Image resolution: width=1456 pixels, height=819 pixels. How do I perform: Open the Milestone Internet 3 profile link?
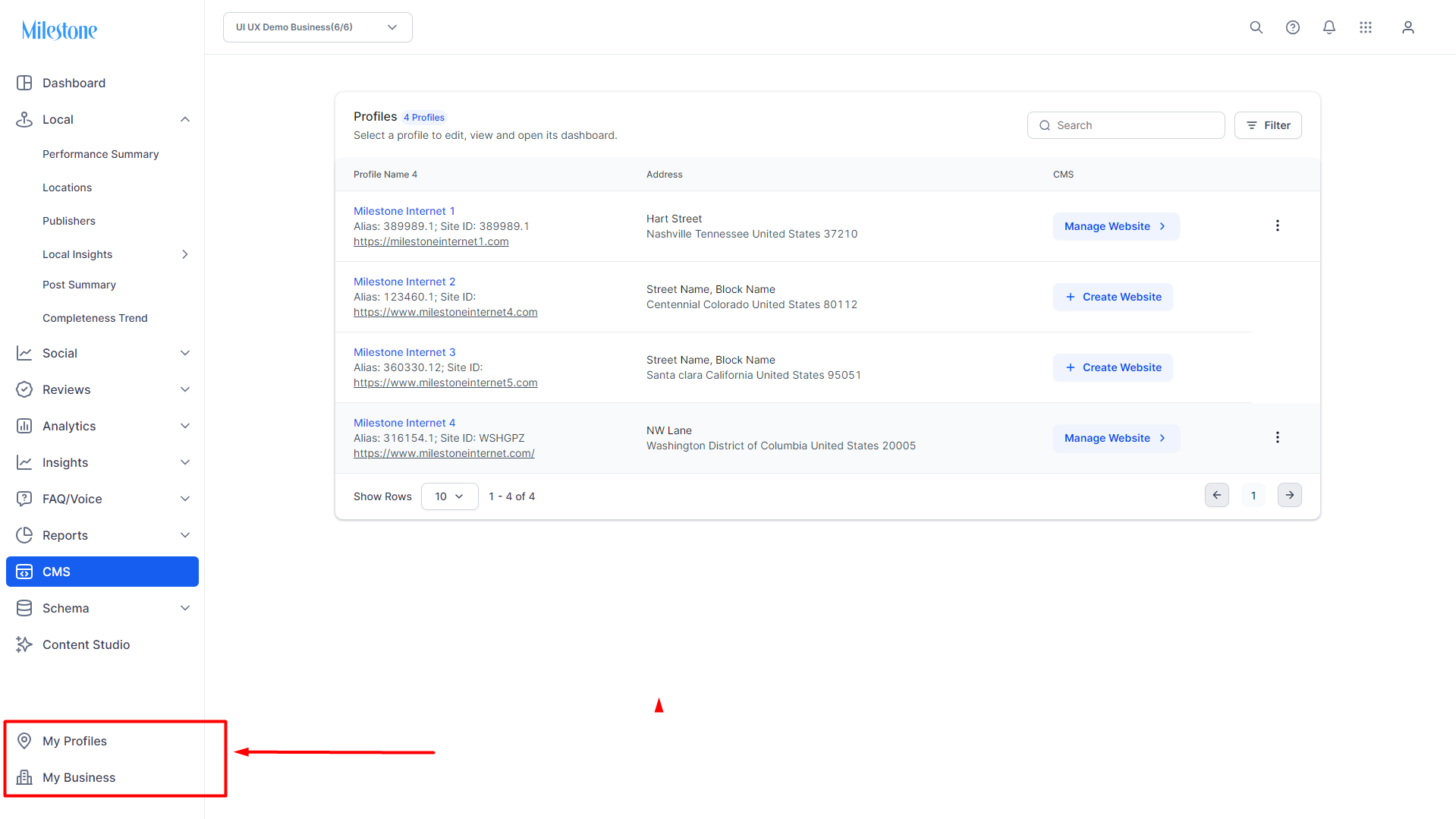click(x=404, y=352)
